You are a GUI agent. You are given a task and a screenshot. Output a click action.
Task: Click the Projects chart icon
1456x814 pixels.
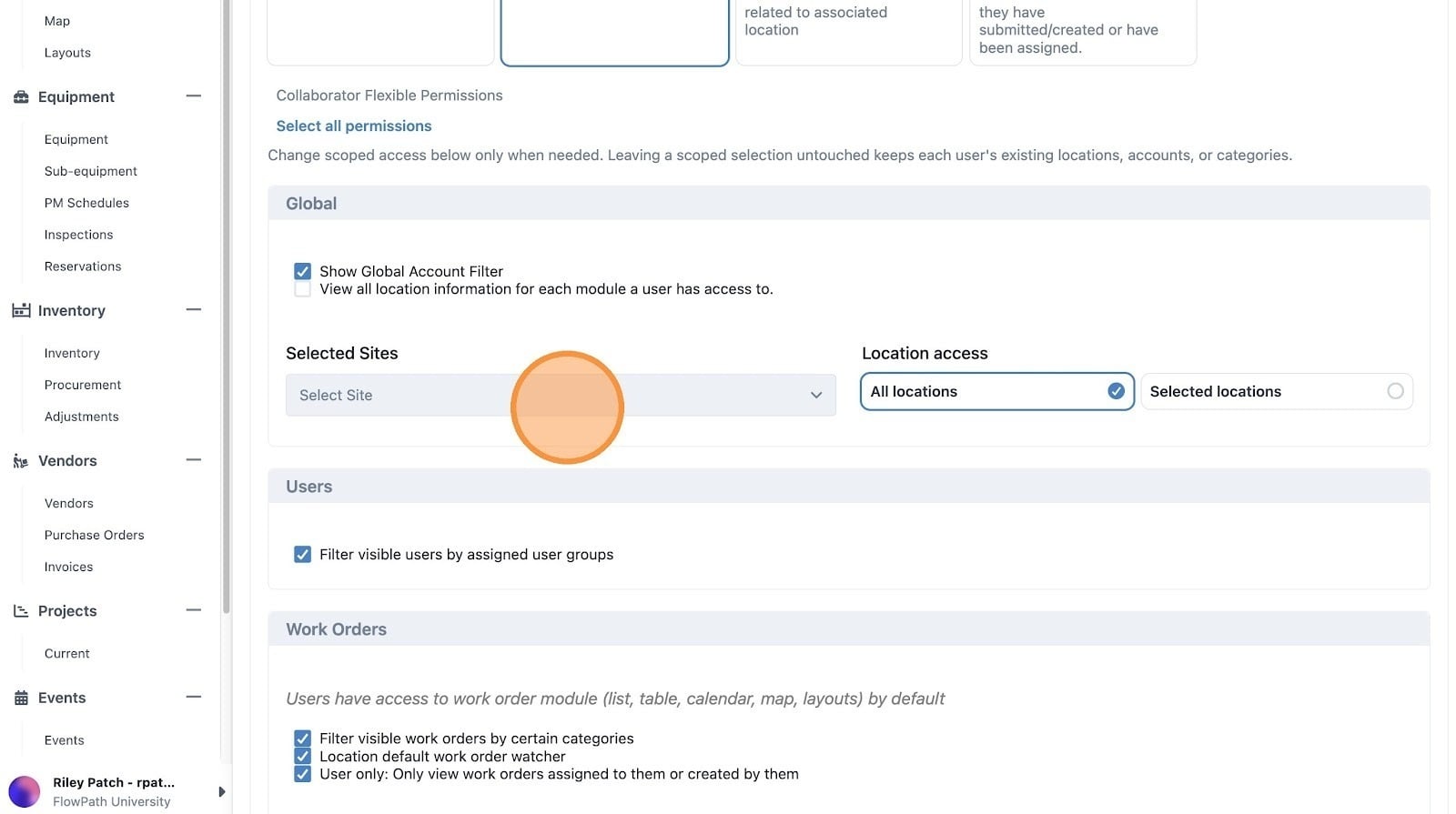click(21, 611)
